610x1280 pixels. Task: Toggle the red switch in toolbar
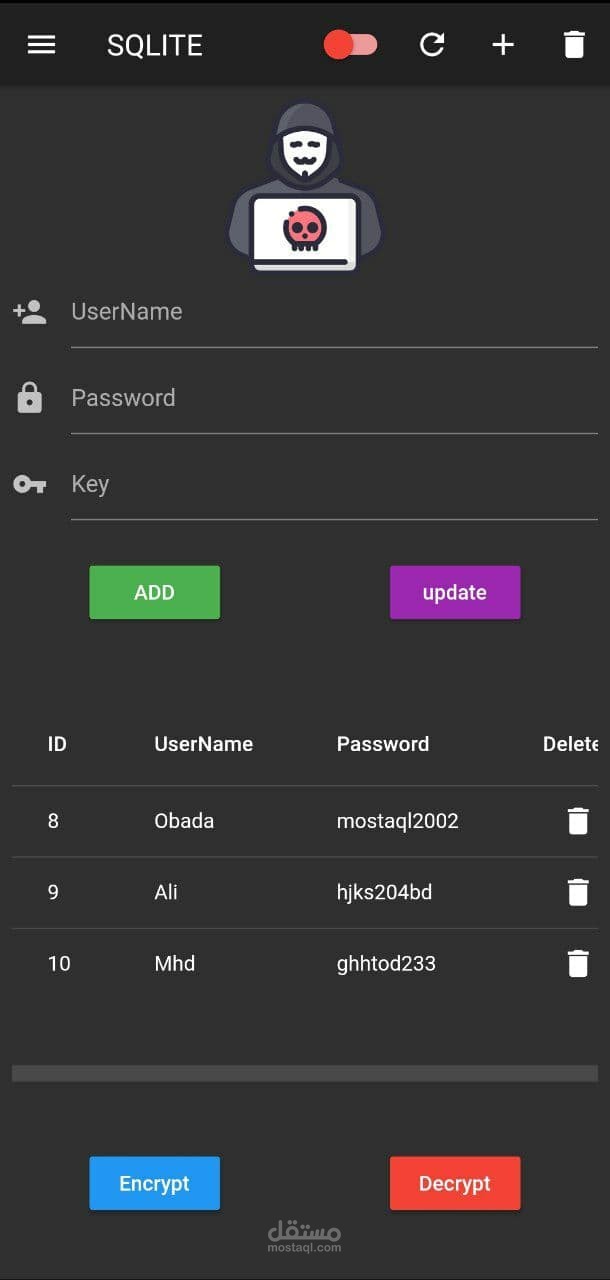pyautogui.click(x=351, y=45)
